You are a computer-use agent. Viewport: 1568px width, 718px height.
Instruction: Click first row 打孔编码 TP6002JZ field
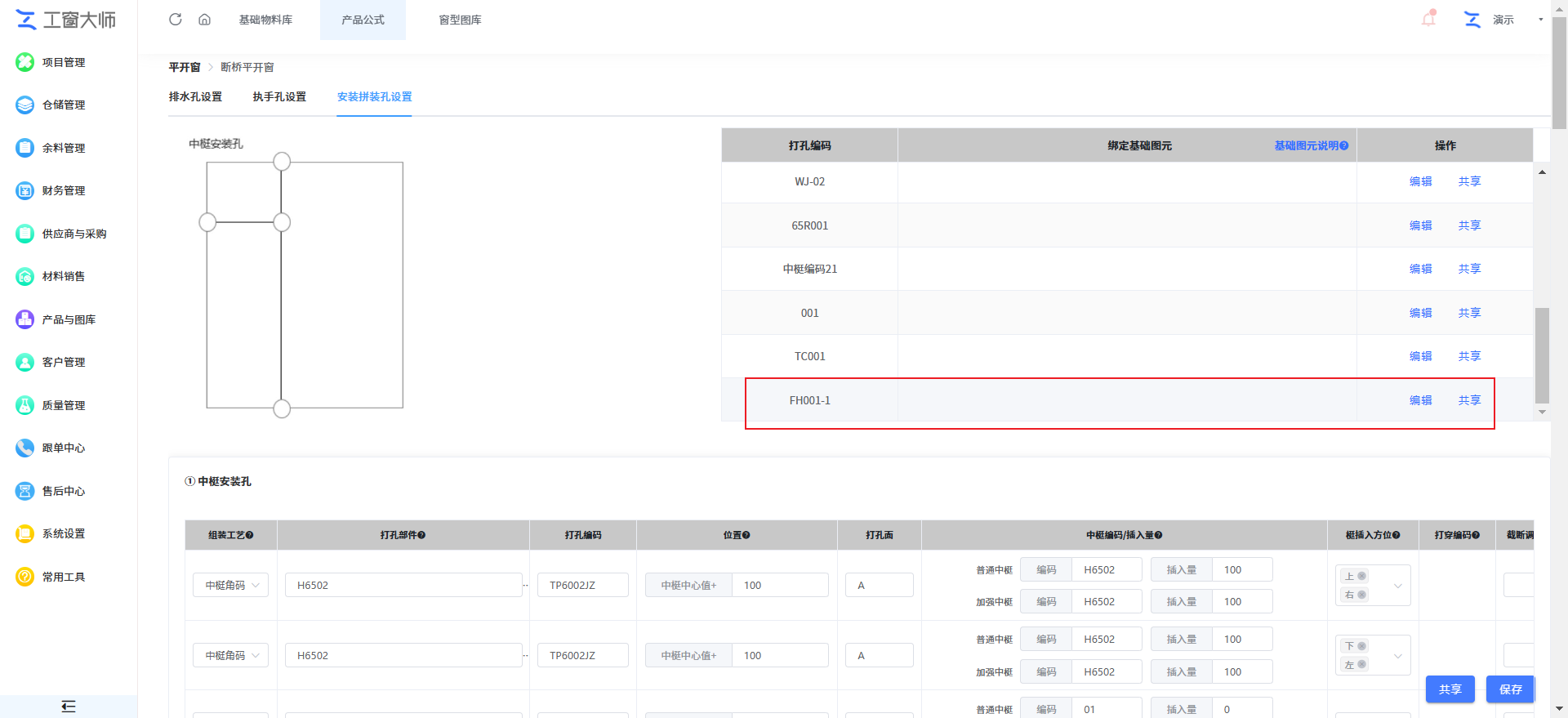point(582,586)
